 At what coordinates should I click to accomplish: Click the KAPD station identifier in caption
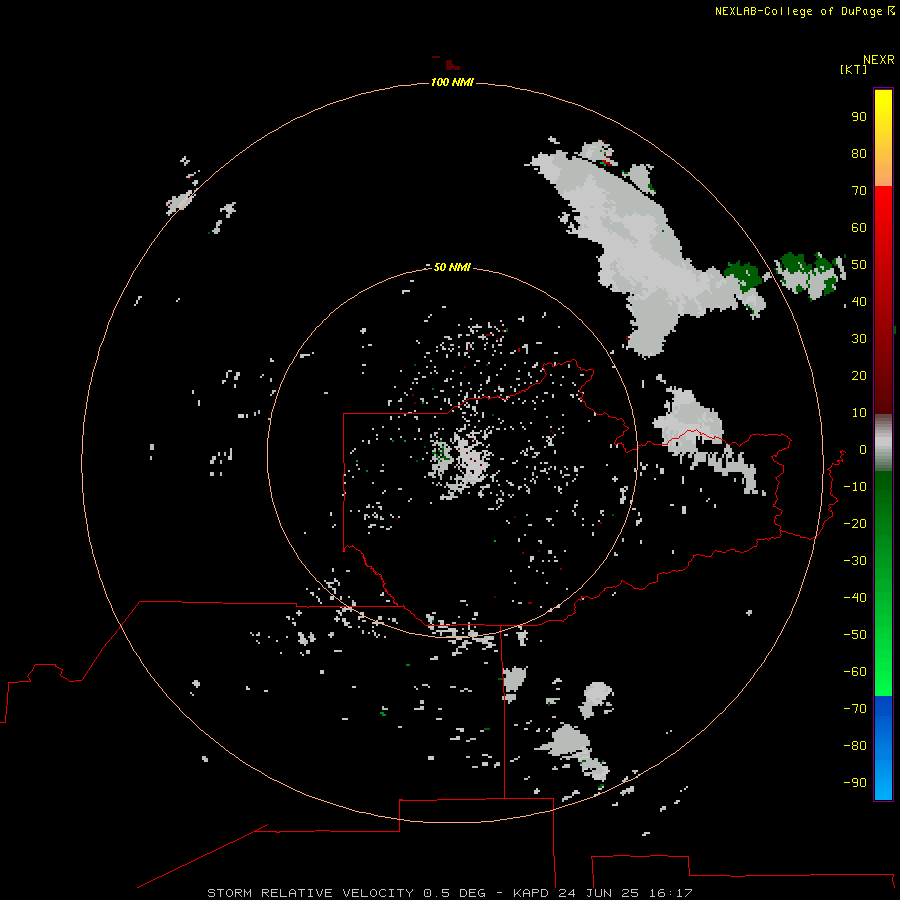coord(532,893)
